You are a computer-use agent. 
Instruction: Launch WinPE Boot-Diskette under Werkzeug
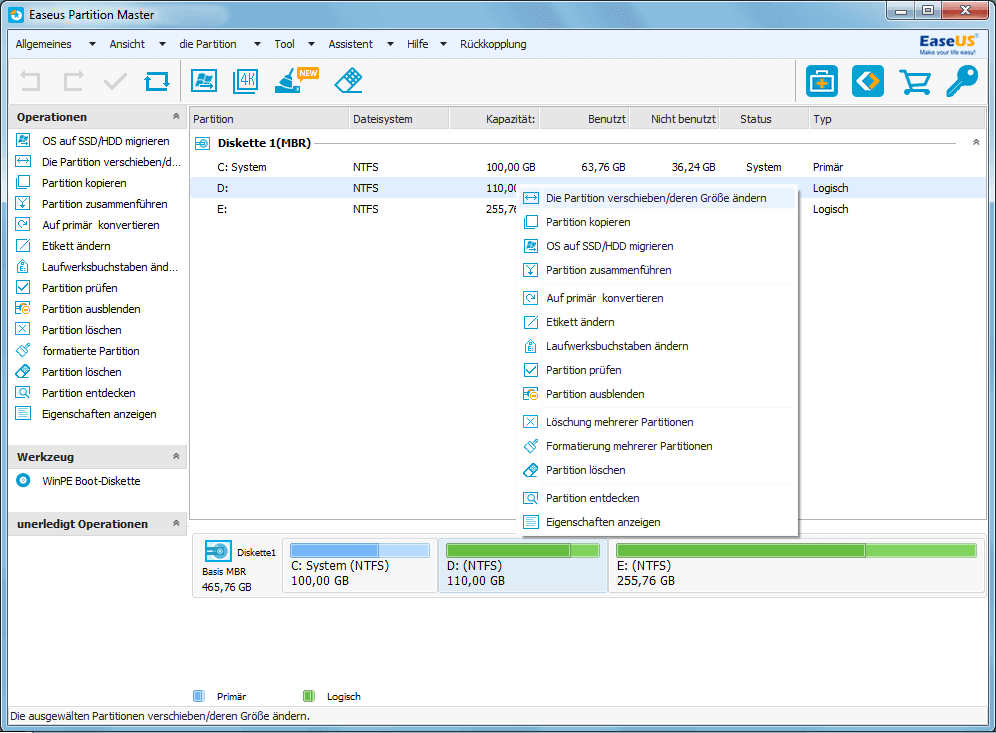tap(91, 481)
